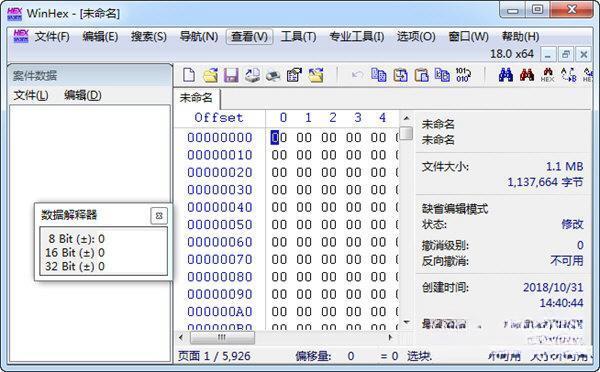Click the 2018/10/31 creation date
Image resolution: width=600 pixels, height=372 pixels.
point(553,287)
